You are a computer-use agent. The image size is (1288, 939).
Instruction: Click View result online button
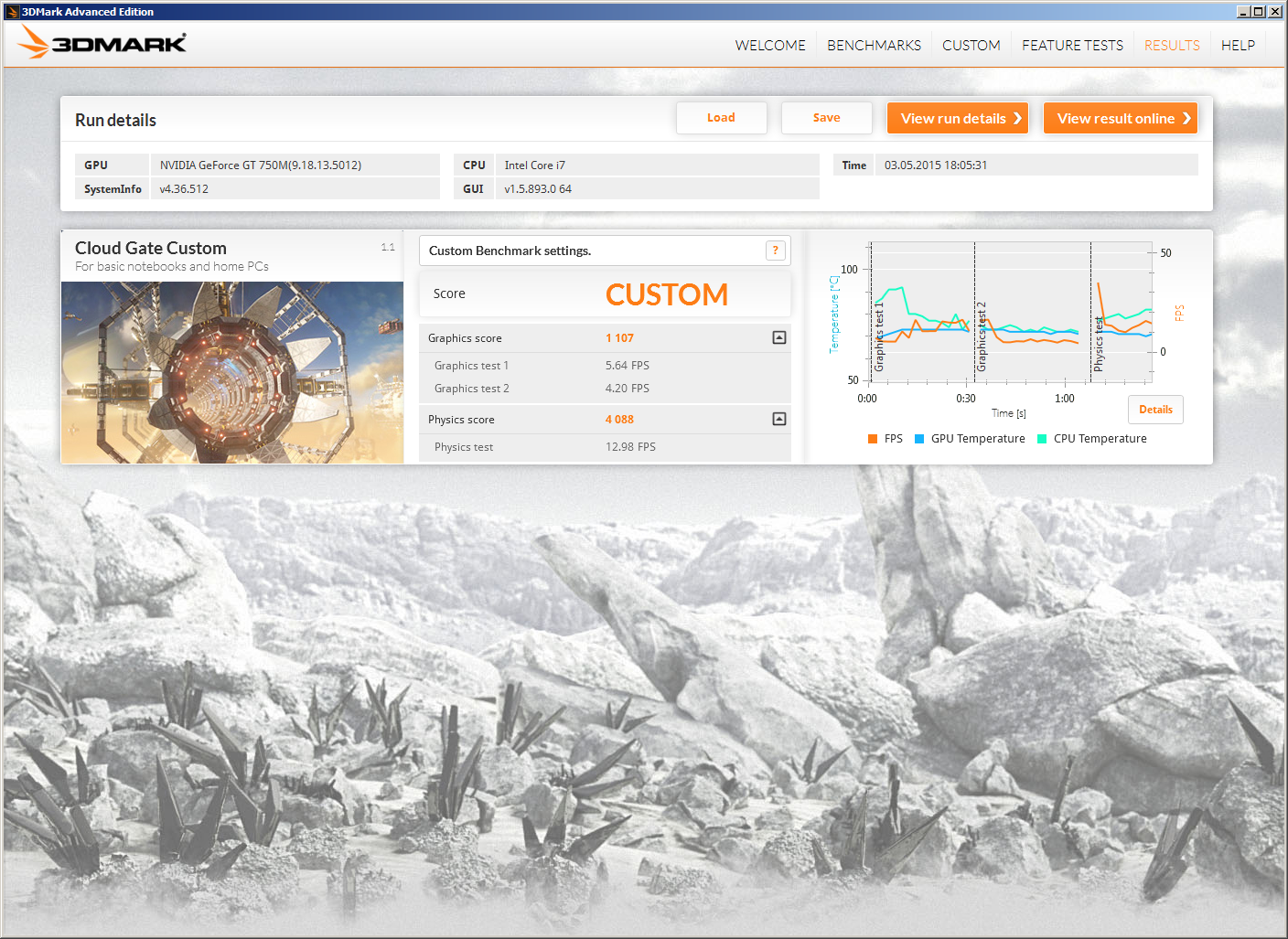point(1120,118)
